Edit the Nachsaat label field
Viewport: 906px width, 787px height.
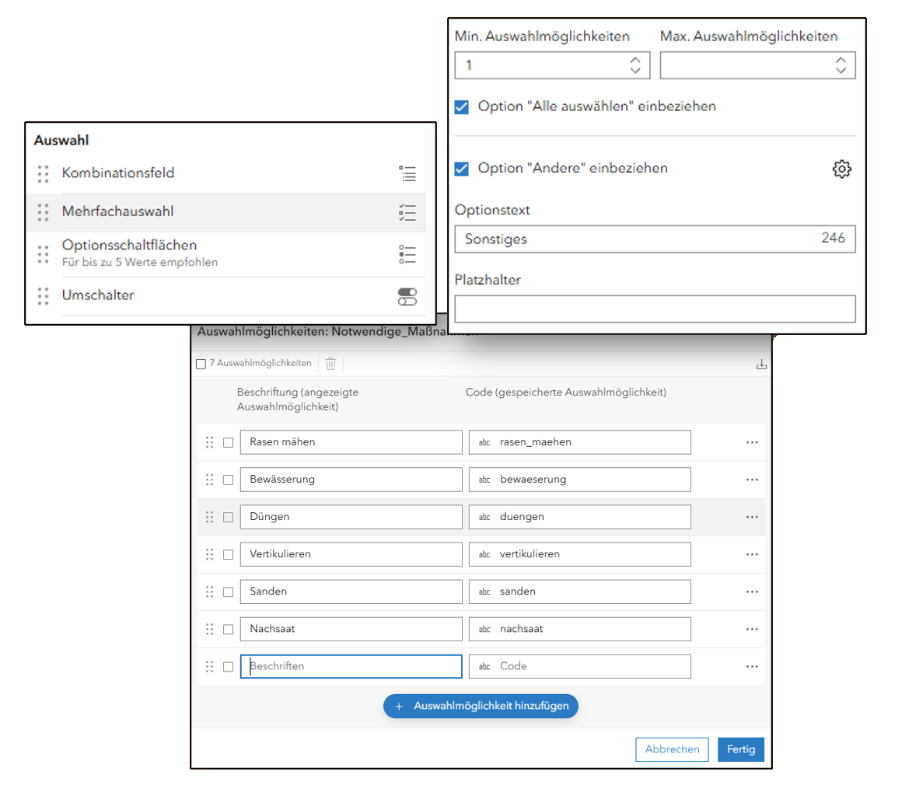coord(351,629)
